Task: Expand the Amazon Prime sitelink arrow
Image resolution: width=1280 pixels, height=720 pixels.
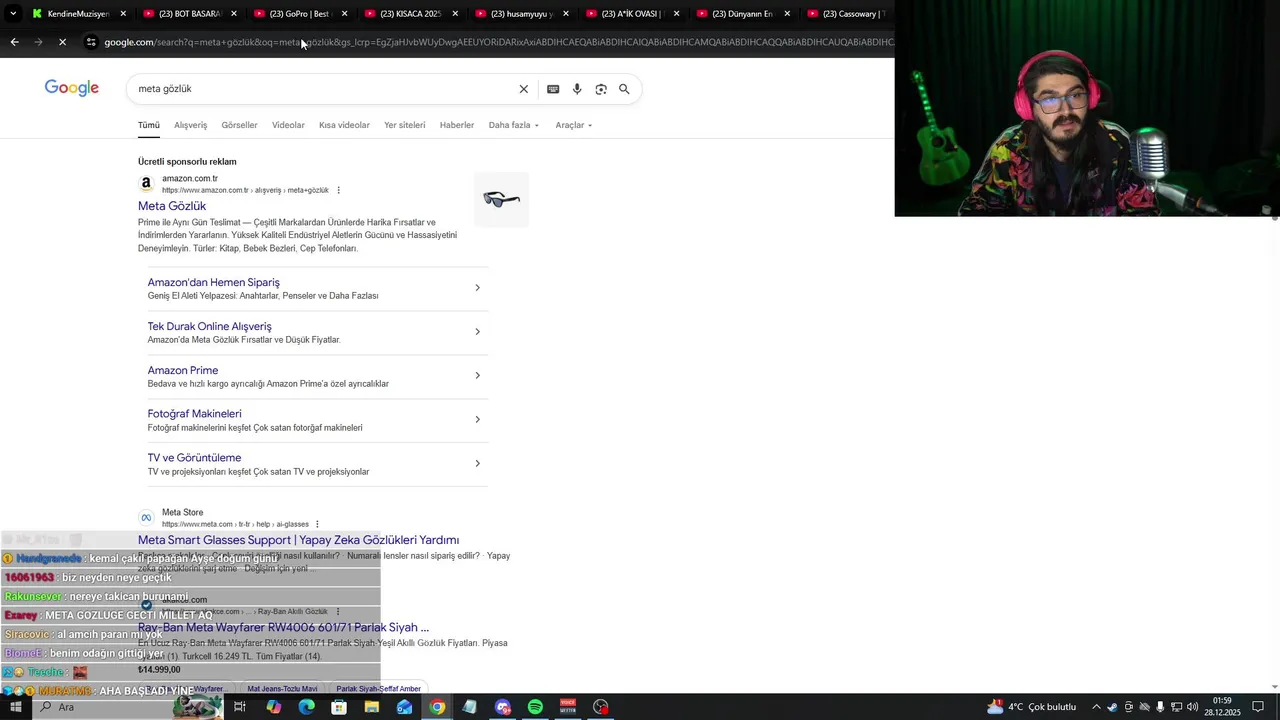Action: [x=477, y=376]
